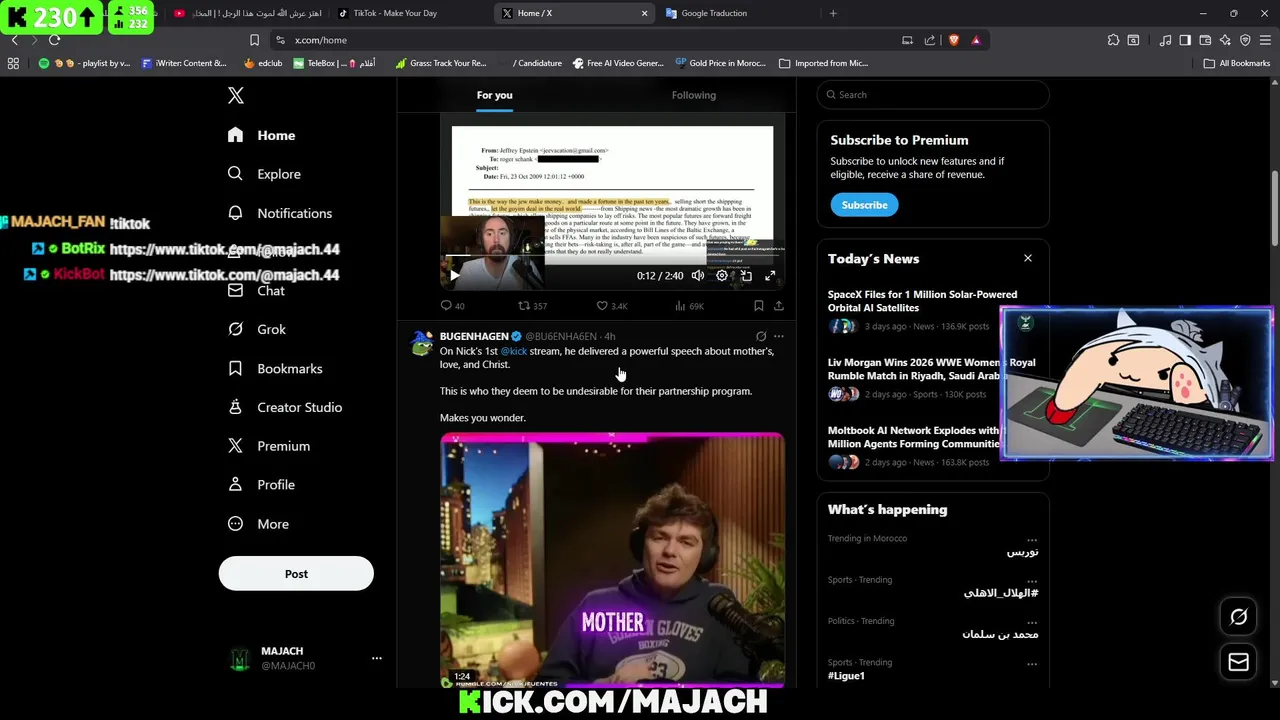Open the Premium page in sidebar
1280x720 pixels.
(x=269, y=446)
